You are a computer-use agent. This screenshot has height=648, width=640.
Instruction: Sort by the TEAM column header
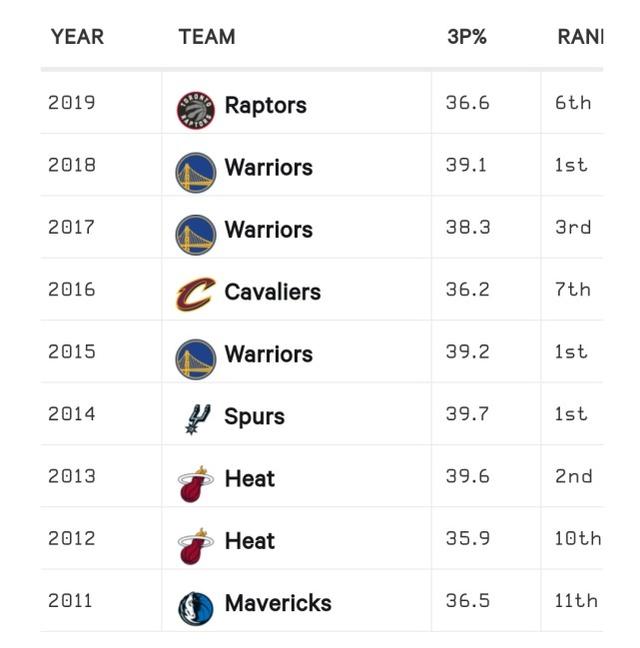(x=207, y=37)
